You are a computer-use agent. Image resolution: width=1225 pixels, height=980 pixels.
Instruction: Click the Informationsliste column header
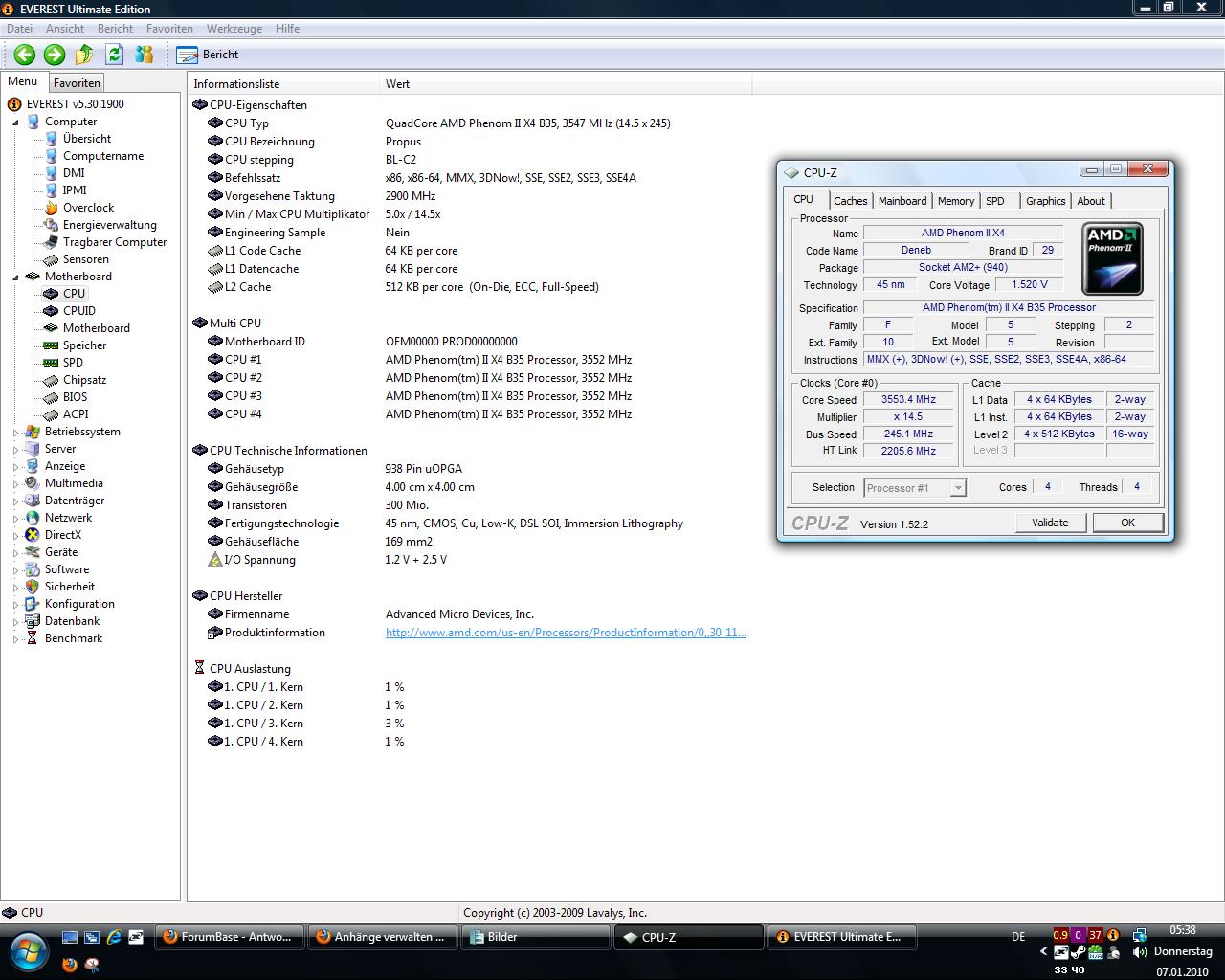(x=283, y=84)
